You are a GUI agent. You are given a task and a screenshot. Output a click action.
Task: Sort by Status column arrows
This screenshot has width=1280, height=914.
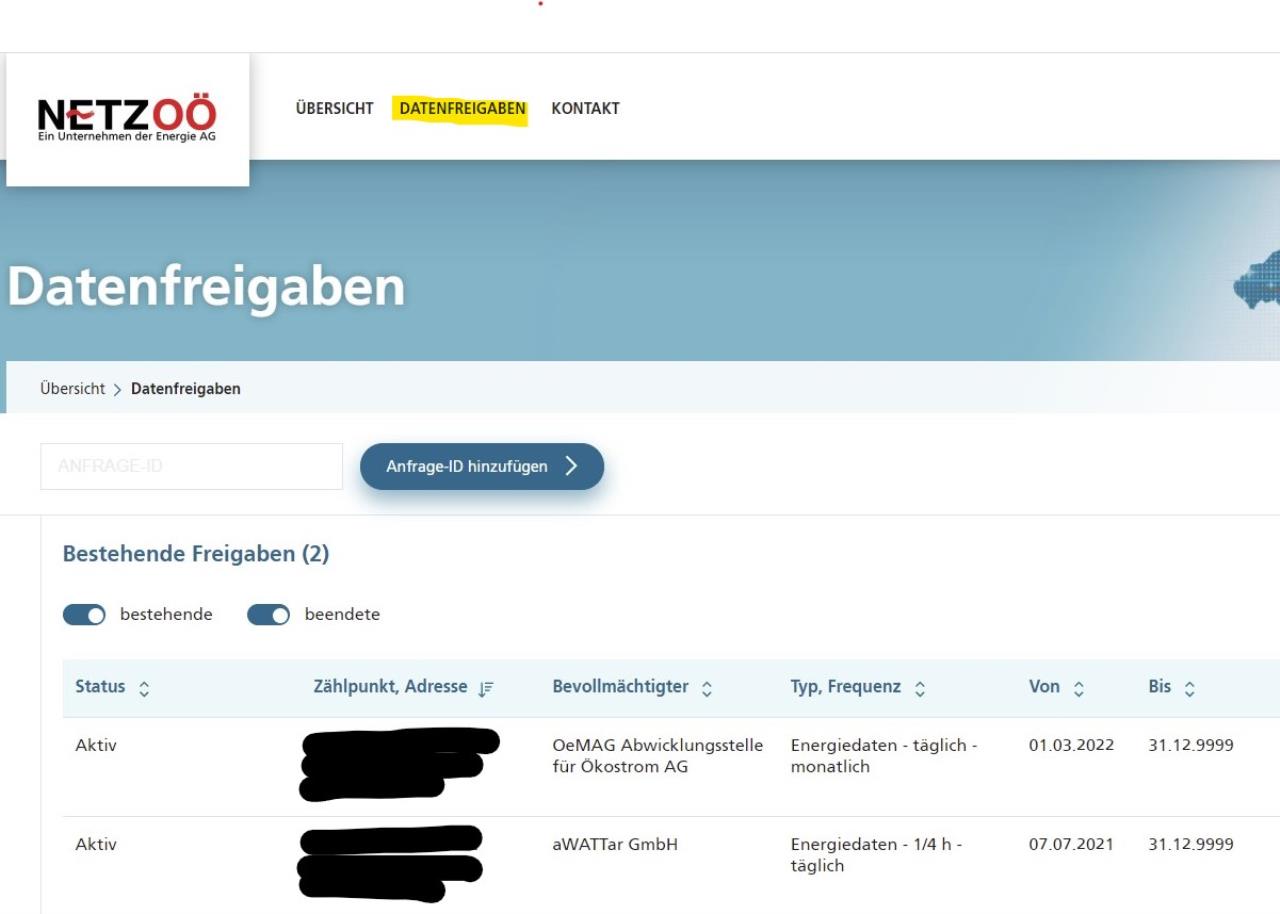point(144,688)
